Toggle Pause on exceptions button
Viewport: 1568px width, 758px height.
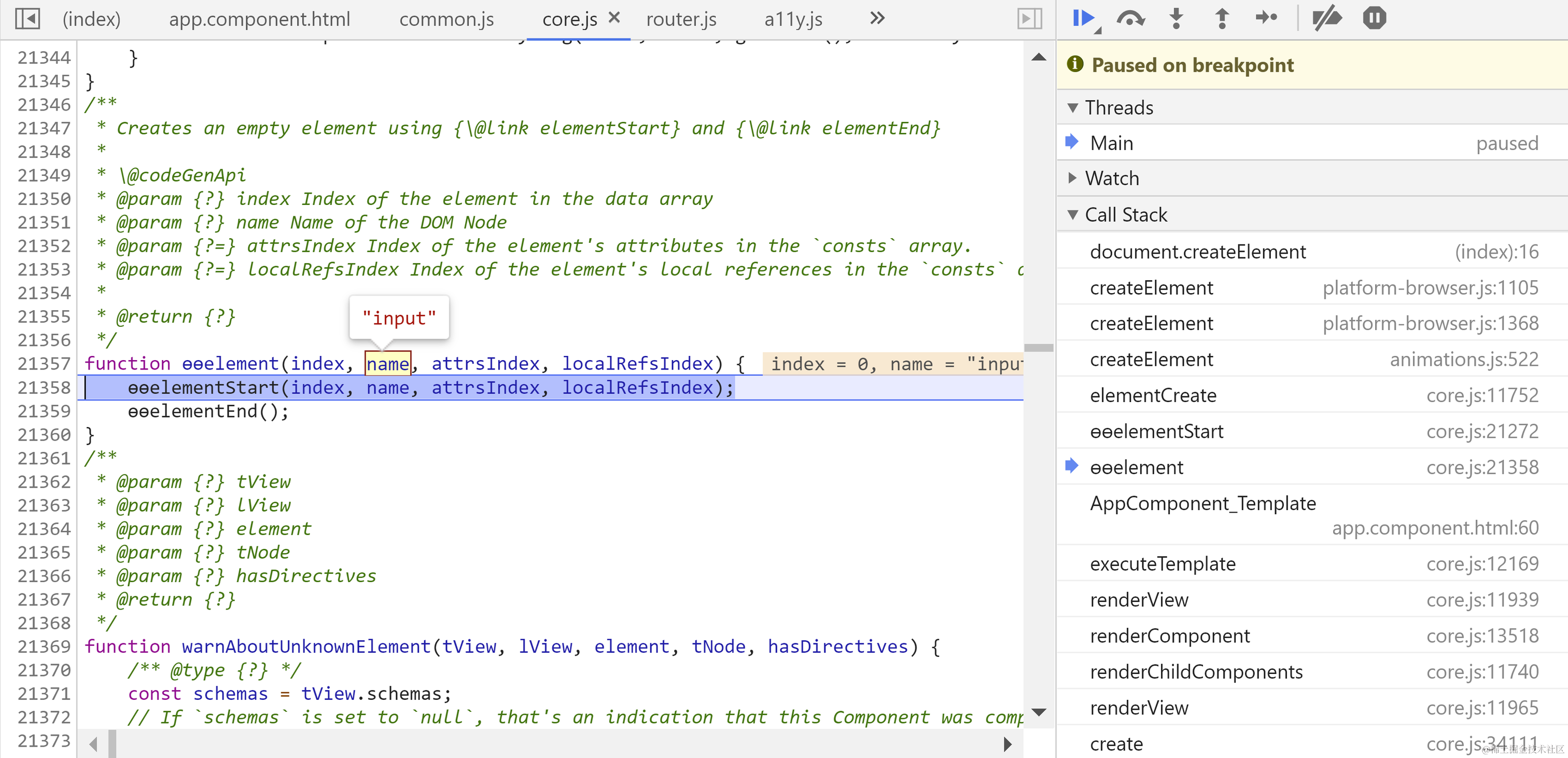tap(1374, 18)
